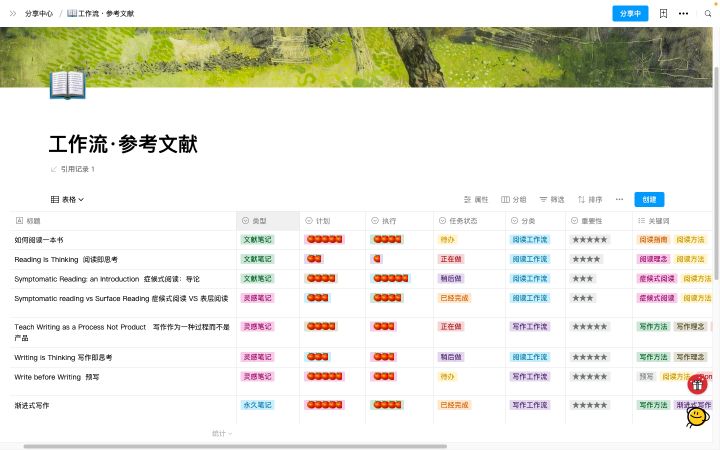
Task: Open the 排序 sort options
Action: (590, 199)
